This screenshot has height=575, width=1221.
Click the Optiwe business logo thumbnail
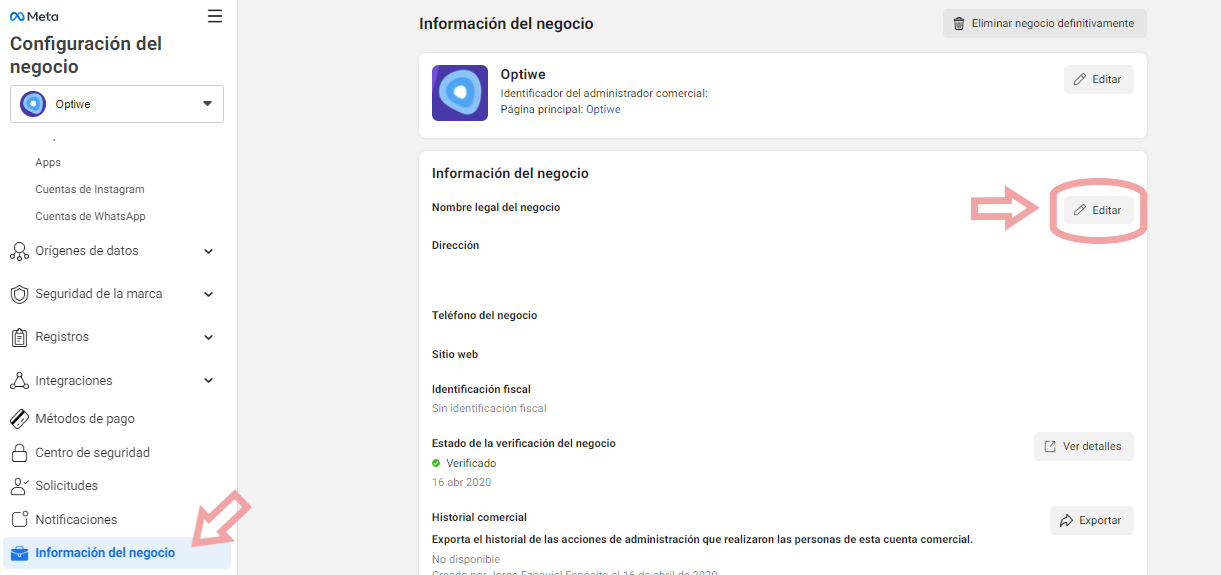[459, 93]
